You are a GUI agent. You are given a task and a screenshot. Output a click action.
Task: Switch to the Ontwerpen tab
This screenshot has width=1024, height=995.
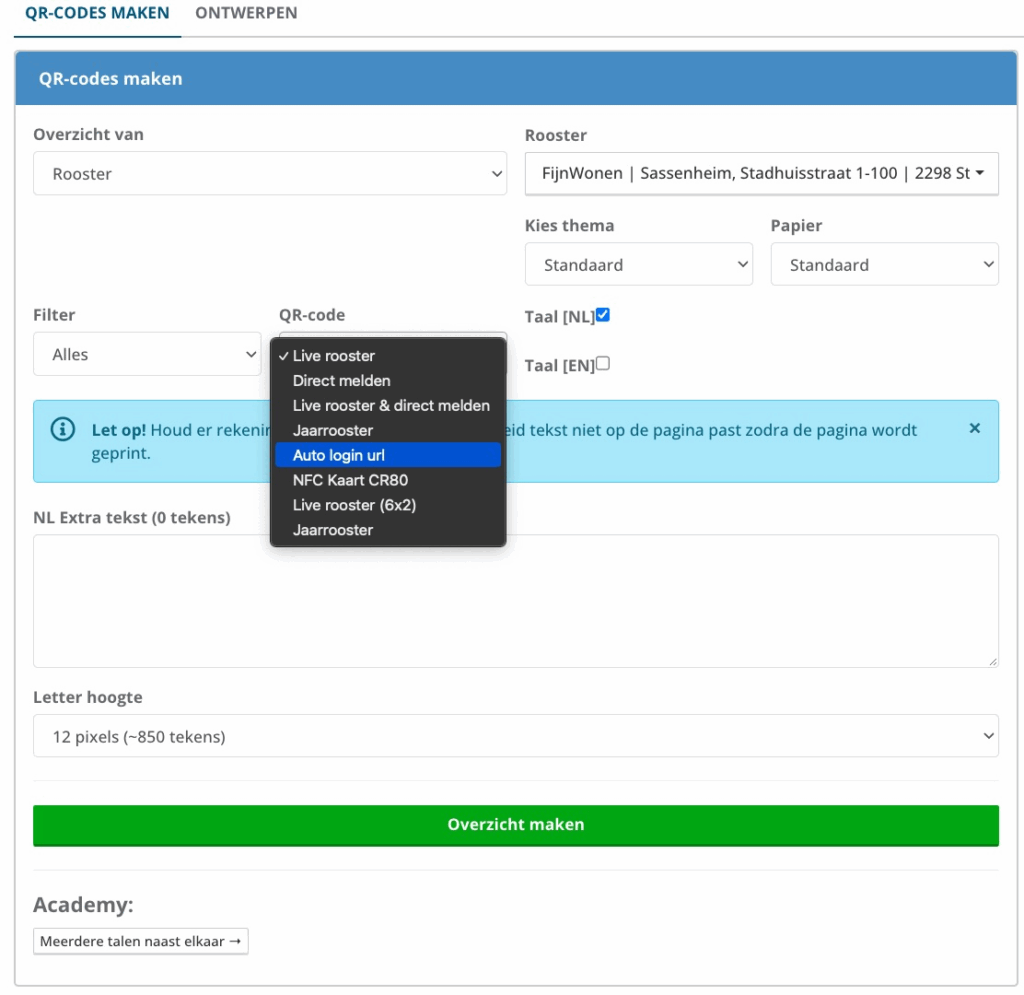(x=246, y=14)
